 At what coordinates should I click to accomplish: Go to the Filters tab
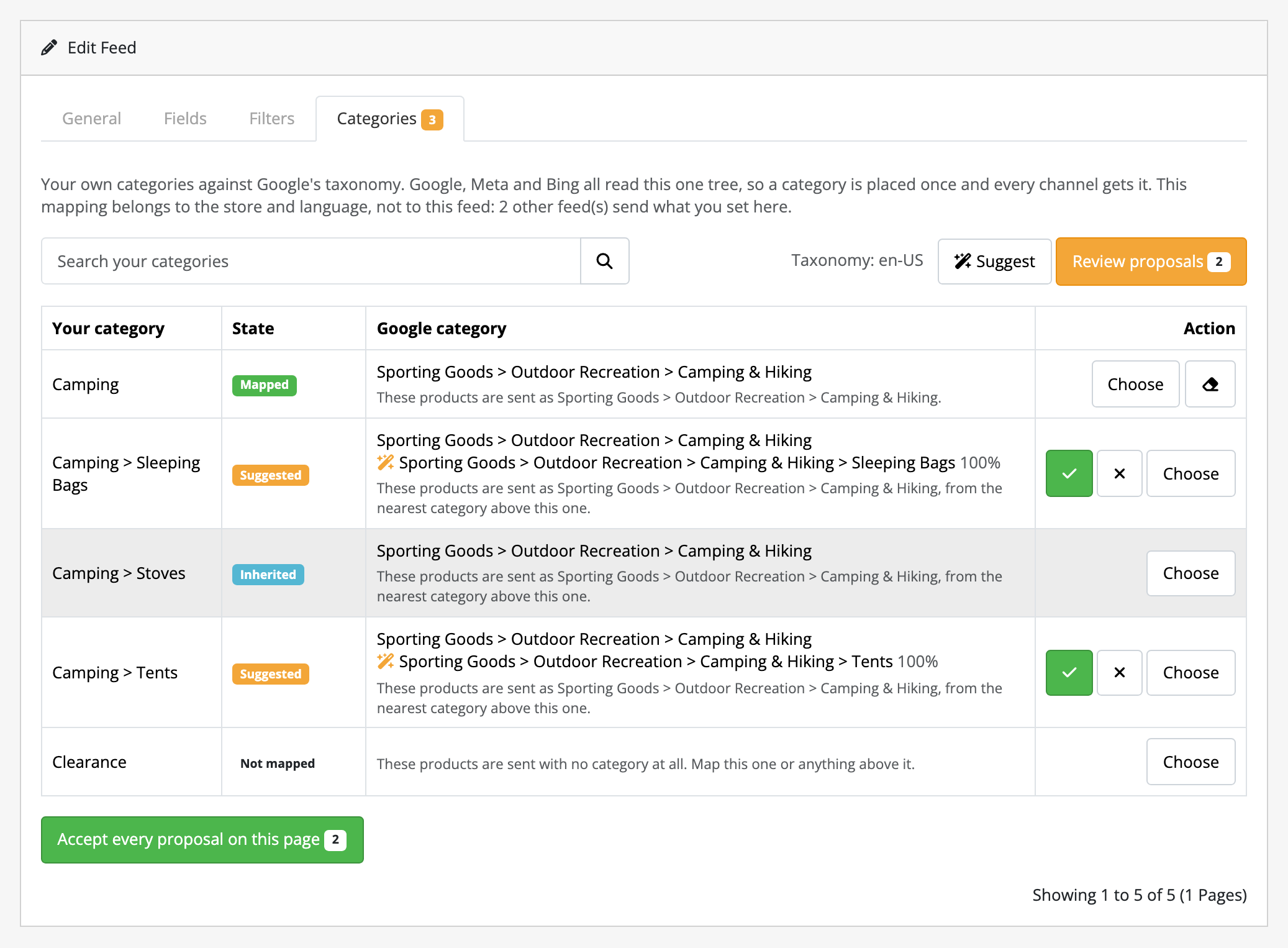coord(271,119)
